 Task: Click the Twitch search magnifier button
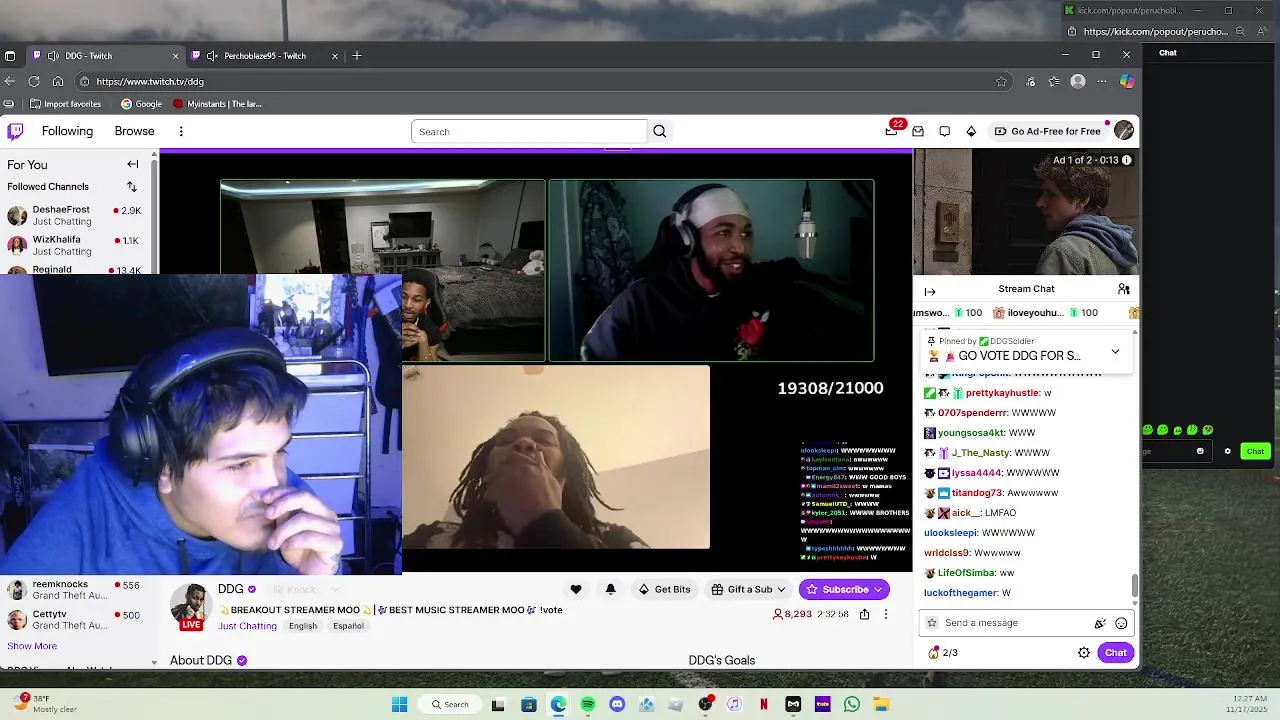659,131
